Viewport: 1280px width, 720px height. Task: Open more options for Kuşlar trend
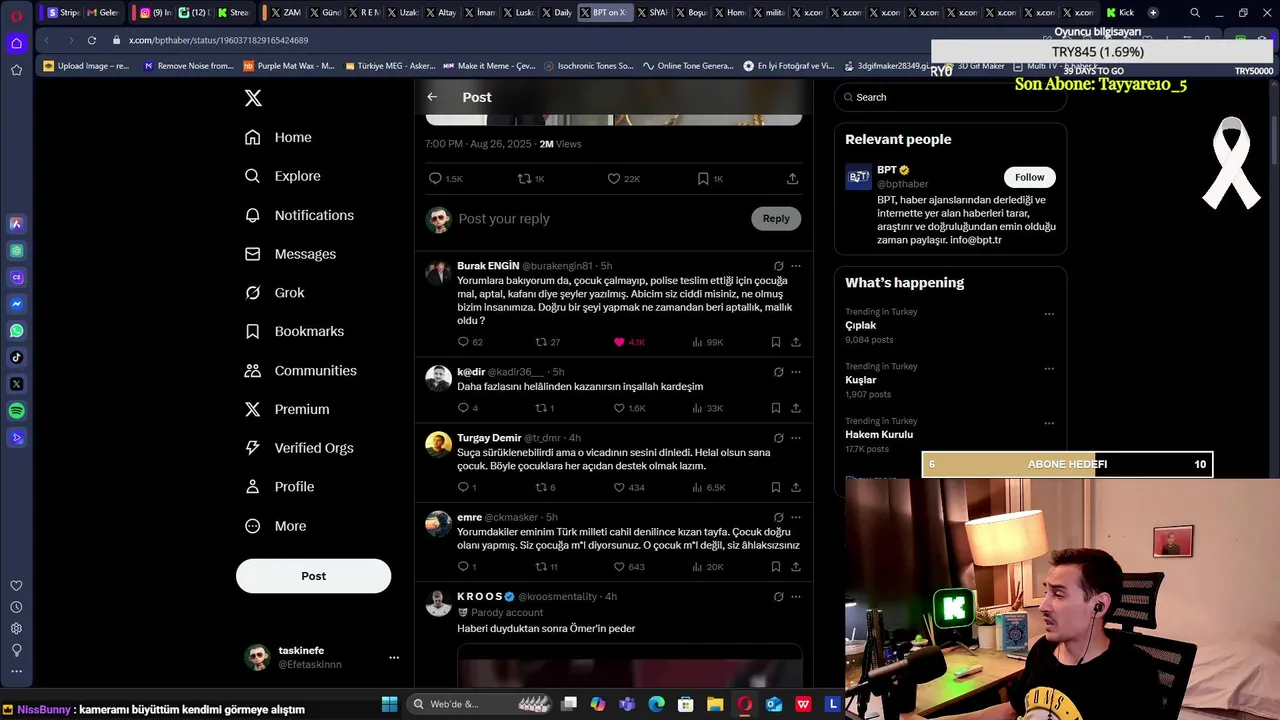coord(1049,368)
